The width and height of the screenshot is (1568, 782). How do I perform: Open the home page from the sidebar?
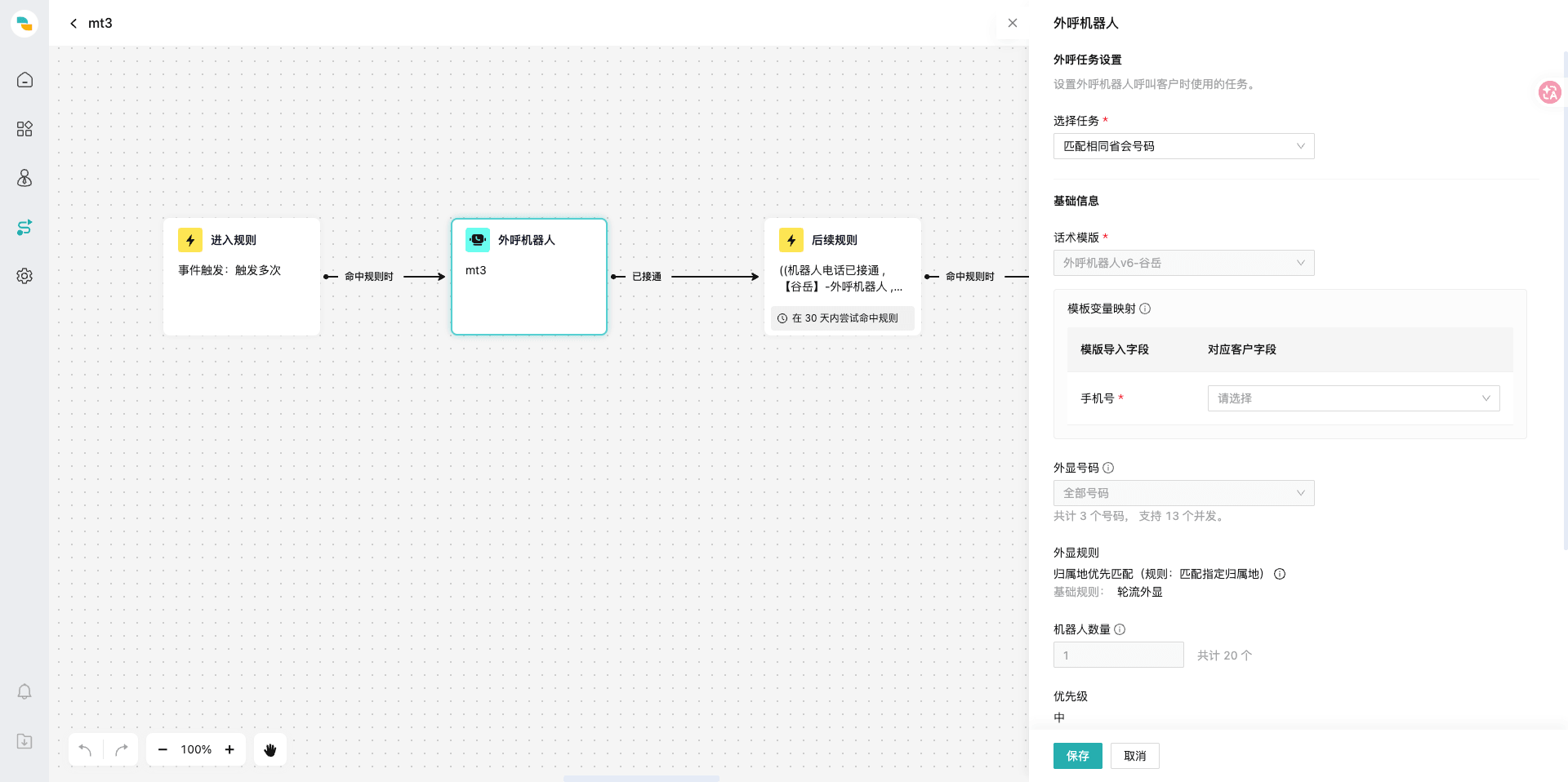coord(24,80)
